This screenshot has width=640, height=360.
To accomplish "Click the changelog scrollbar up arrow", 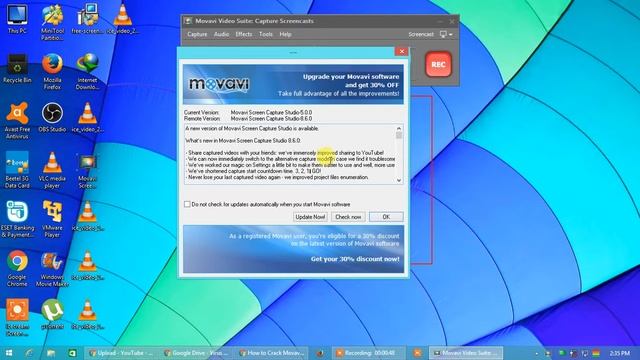I will point(399,129).
